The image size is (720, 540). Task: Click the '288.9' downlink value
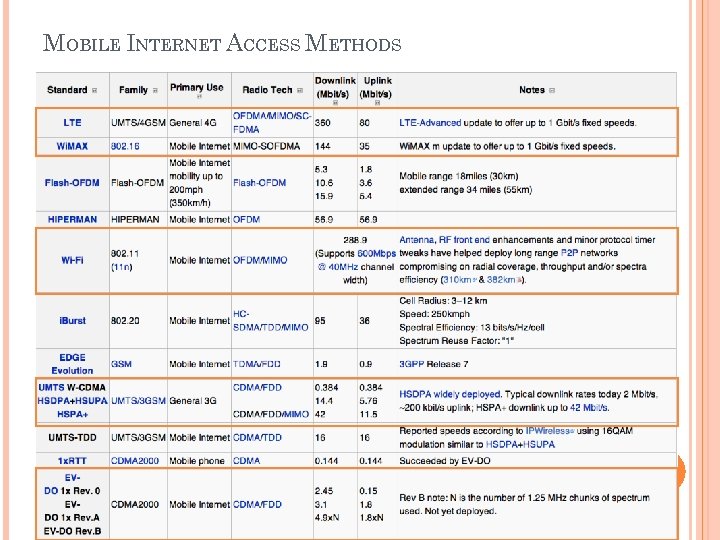tap(355, 240)
